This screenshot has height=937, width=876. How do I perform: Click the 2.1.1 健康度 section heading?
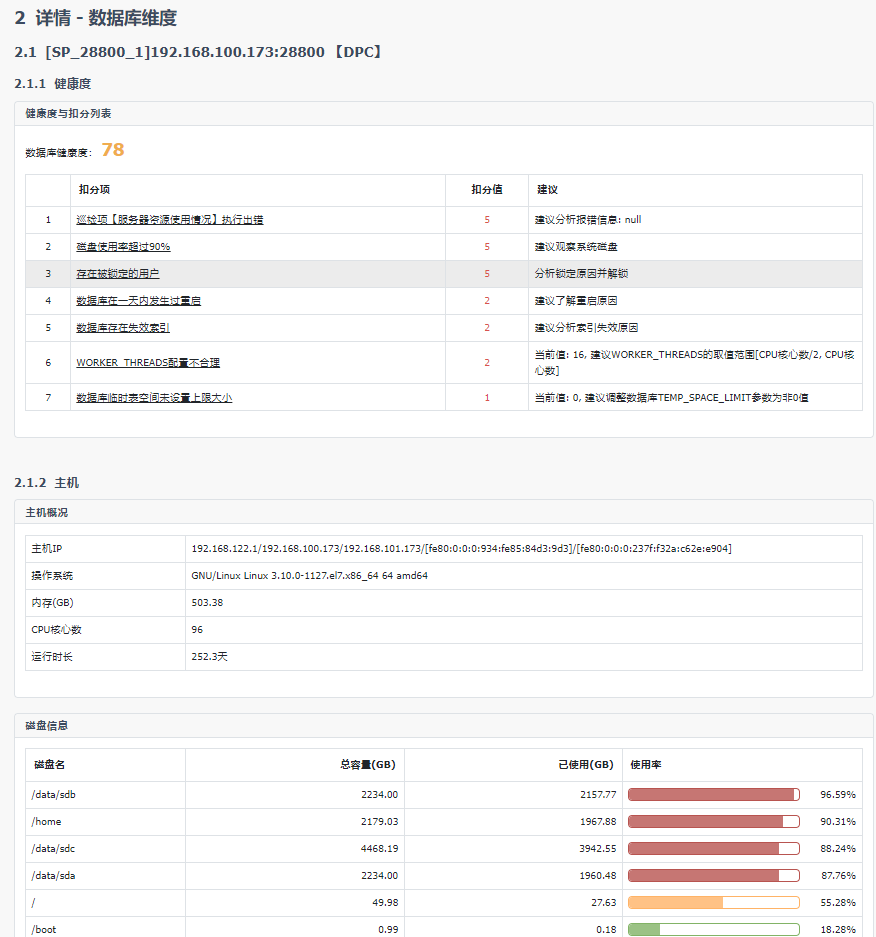pyautogui.click(x=53, y=84)
